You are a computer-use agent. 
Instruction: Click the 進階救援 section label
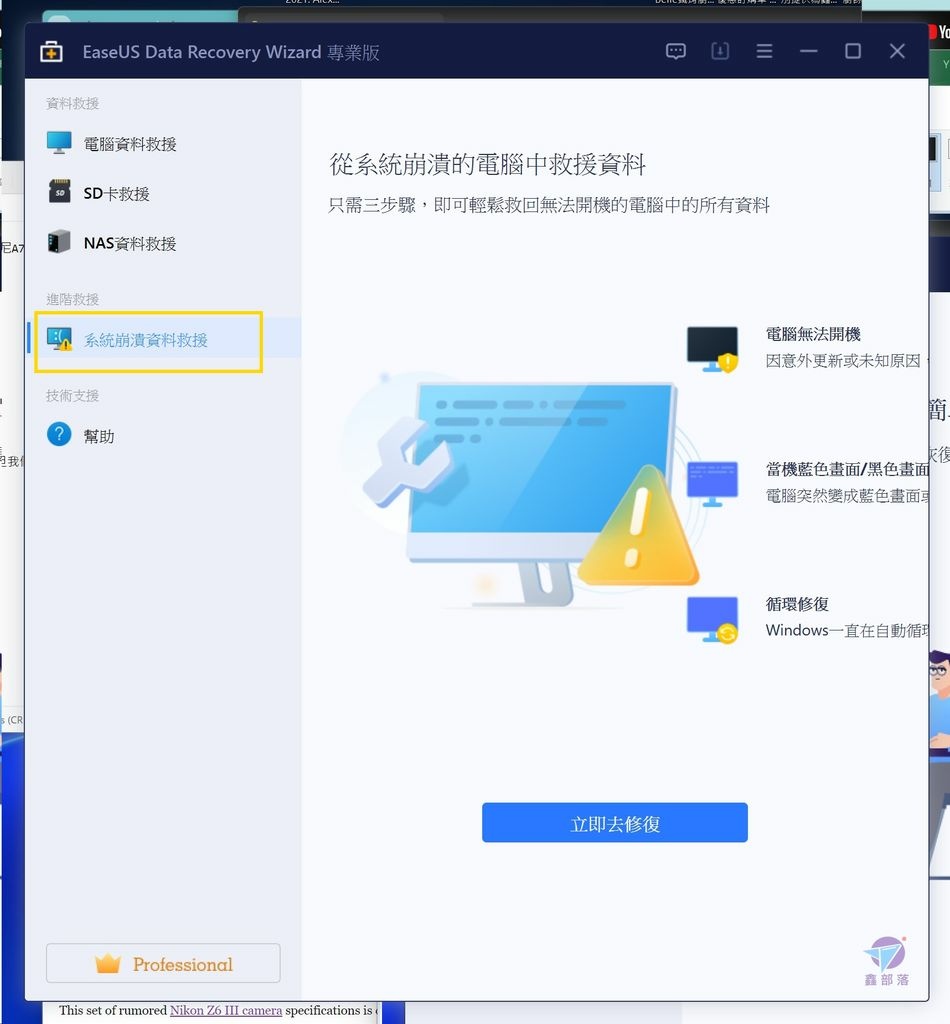point(72,299)
